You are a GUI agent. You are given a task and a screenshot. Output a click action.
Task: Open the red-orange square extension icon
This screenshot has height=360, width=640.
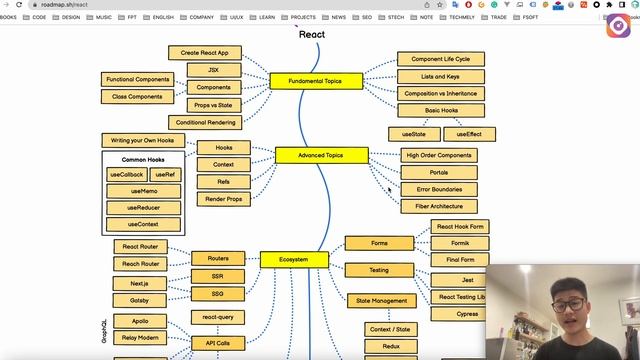tap(584, 5)
